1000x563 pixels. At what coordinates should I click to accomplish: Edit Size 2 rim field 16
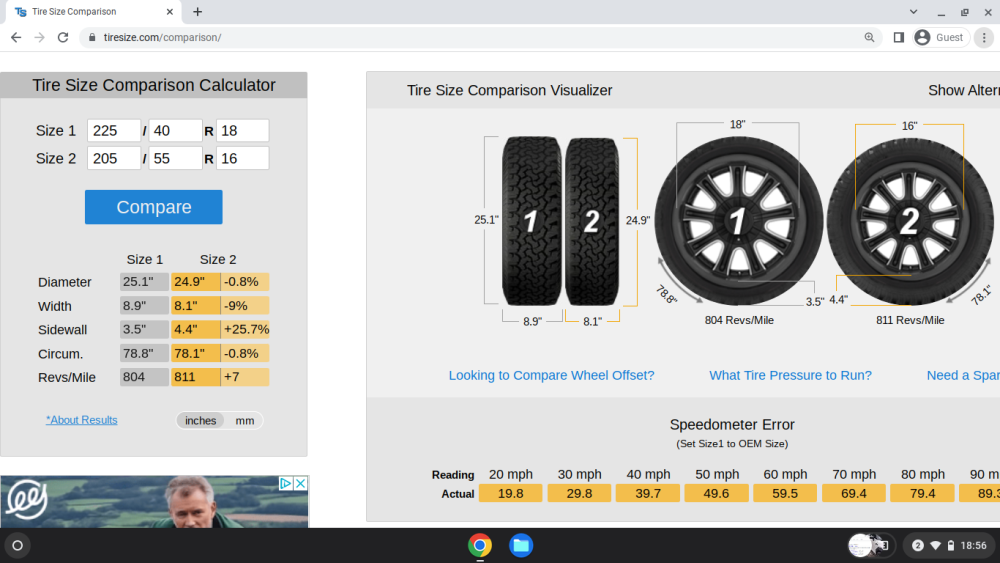click(242, 158)
